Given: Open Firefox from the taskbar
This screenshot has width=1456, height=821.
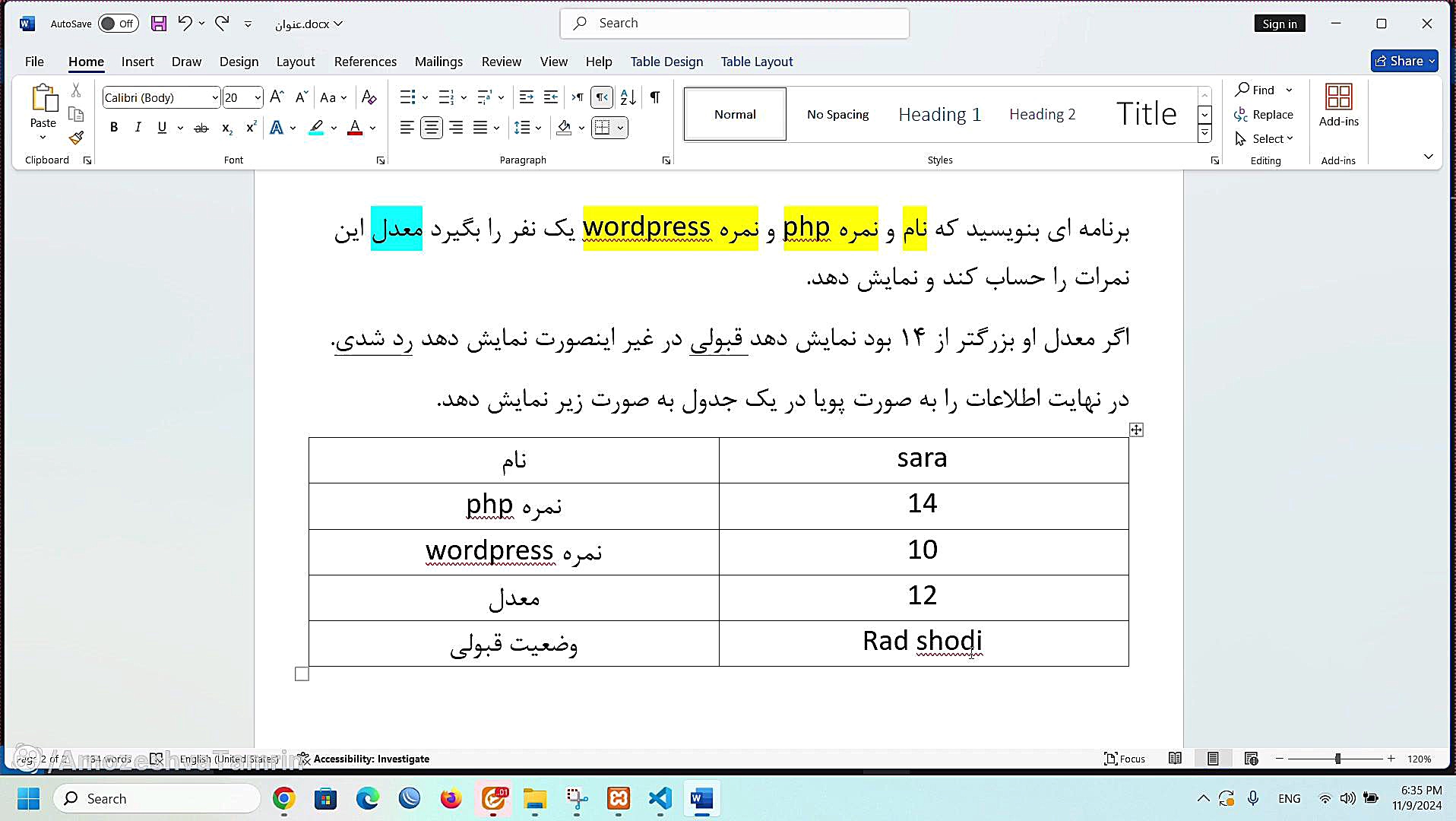Looking at the screenshot, I should click(451, 799).
